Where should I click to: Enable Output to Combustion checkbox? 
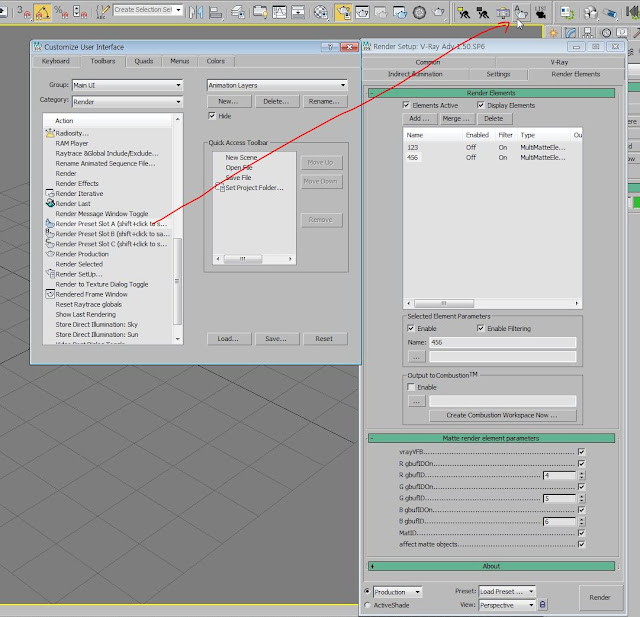click(x=411, y=387)
